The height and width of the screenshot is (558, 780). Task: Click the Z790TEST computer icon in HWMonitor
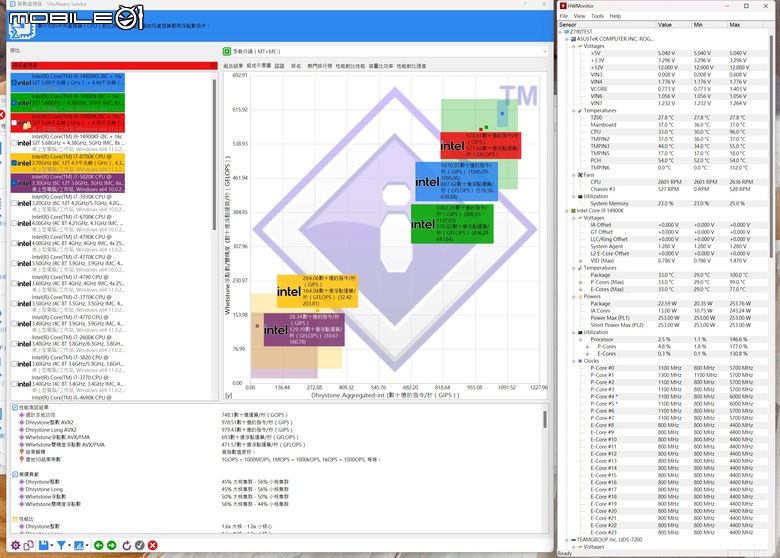566,31
